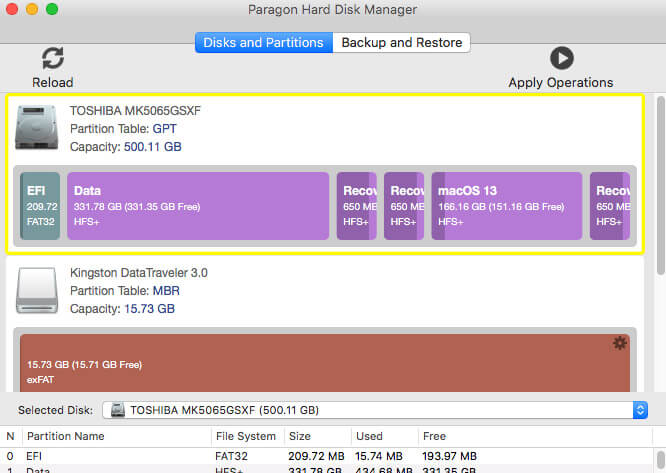Sort table by File System column
This screenshot has width=666, height=473.
click(245, 436)
